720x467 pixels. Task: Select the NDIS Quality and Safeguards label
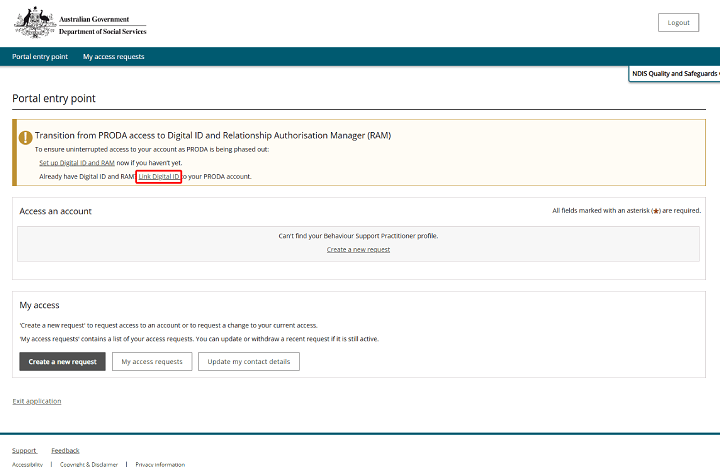[x=675, y=74]
